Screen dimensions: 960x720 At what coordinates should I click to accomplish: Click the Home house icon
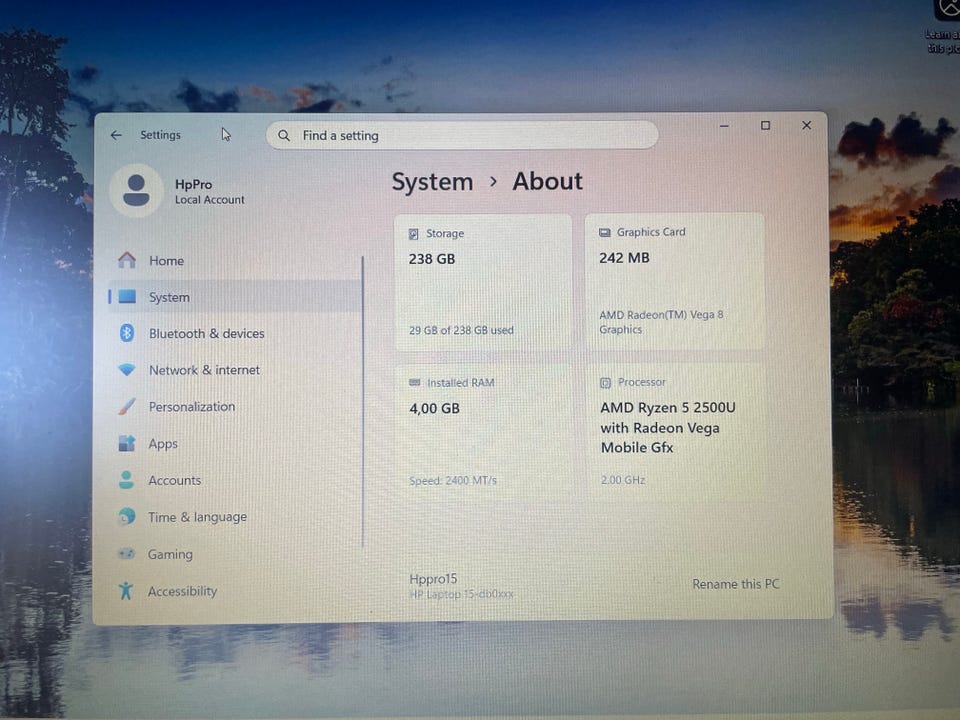127,260
